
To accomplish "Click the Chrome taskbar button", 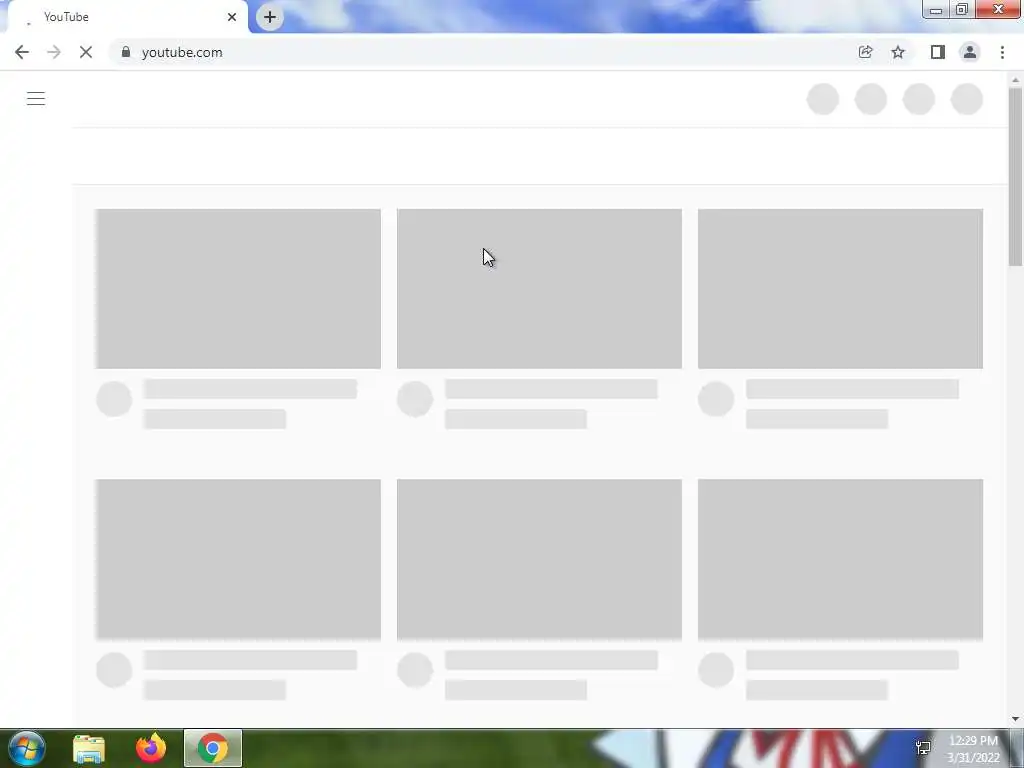I will [213, 748].
